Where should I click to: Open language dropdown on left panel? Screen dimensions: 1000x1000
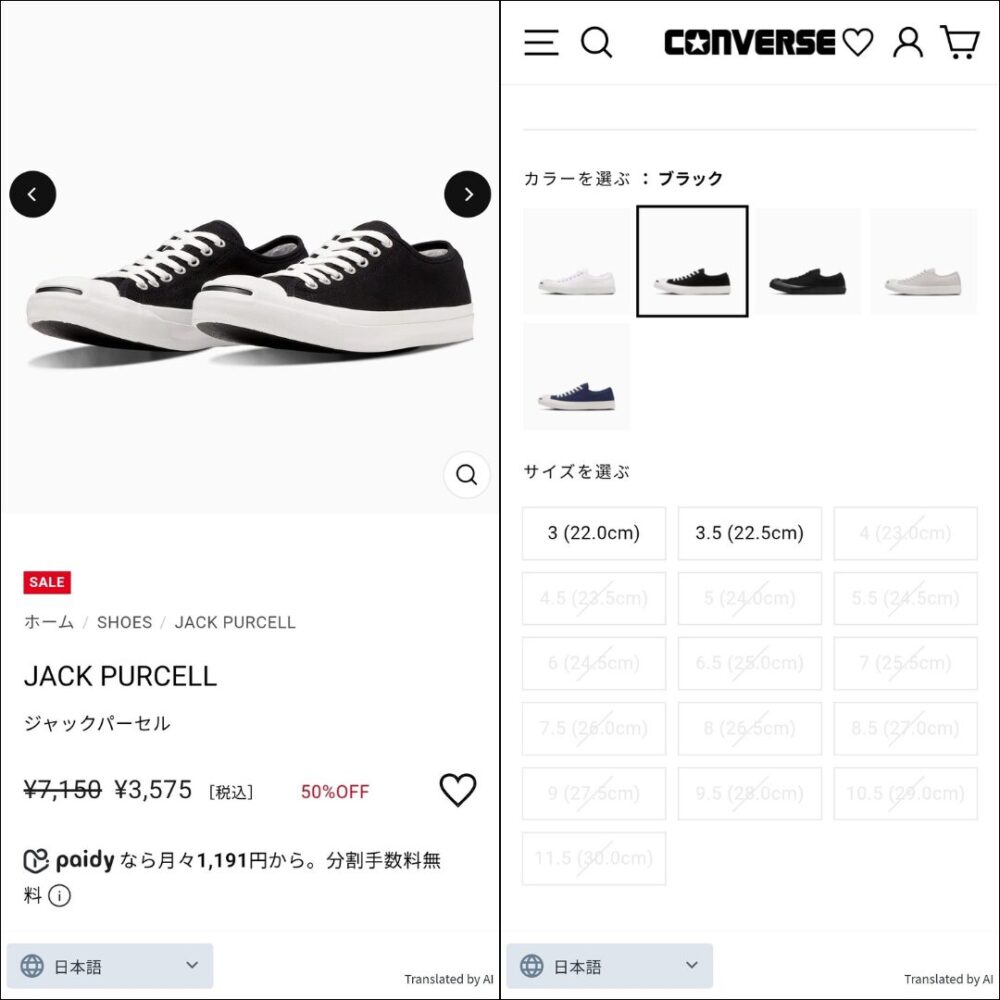(x=110, y=966)
